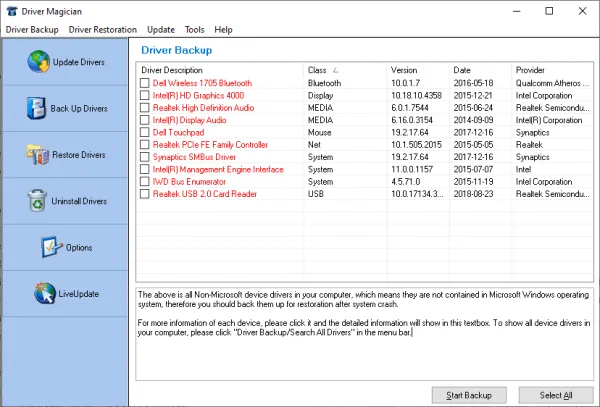The image size is (600, 407).
Task: Click version 4.5.71.0 cell
Action: point(406,181)
